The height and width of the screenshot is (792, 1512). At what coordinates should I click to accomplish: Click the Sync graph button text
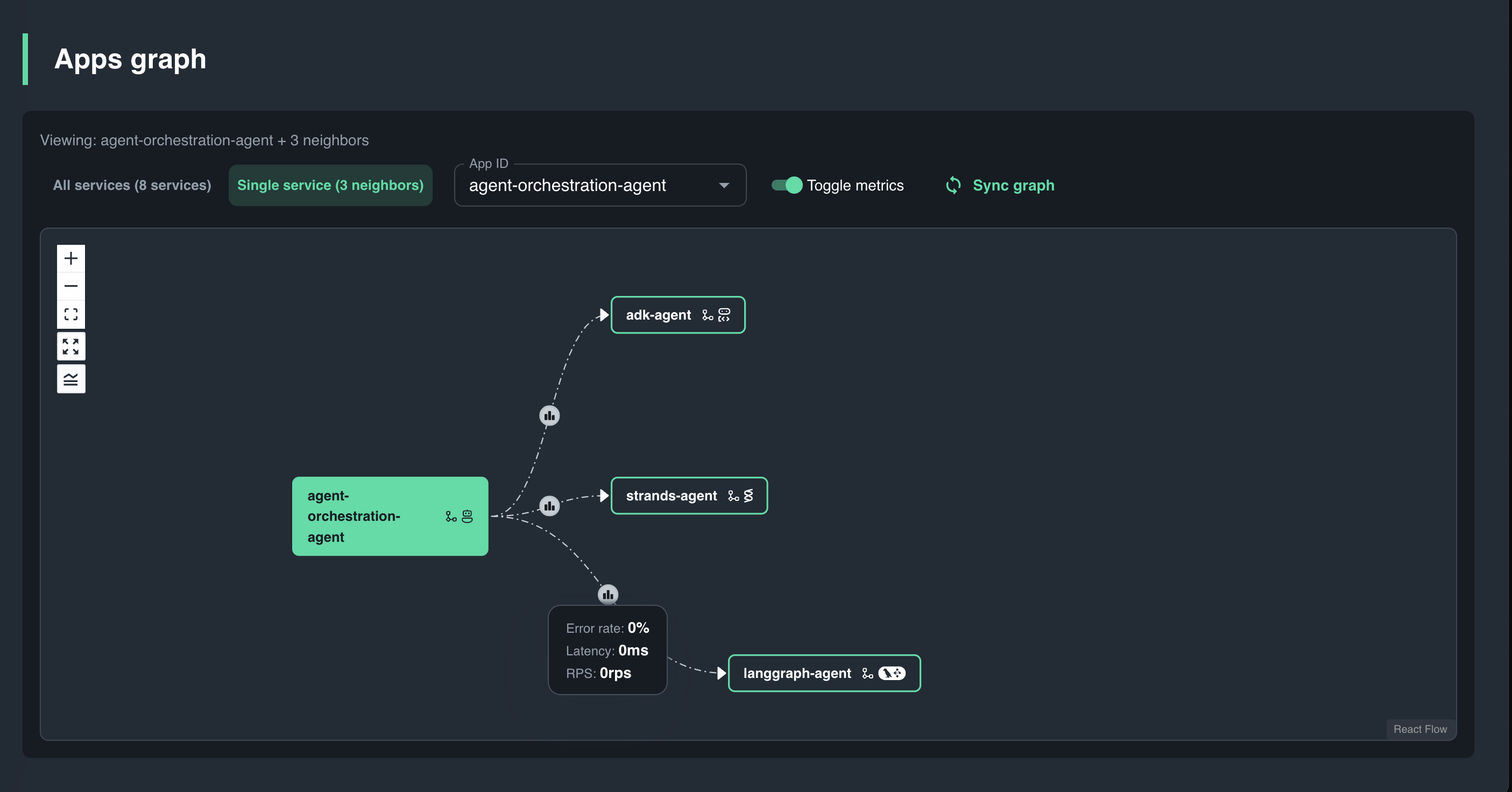coord(1014,186)
